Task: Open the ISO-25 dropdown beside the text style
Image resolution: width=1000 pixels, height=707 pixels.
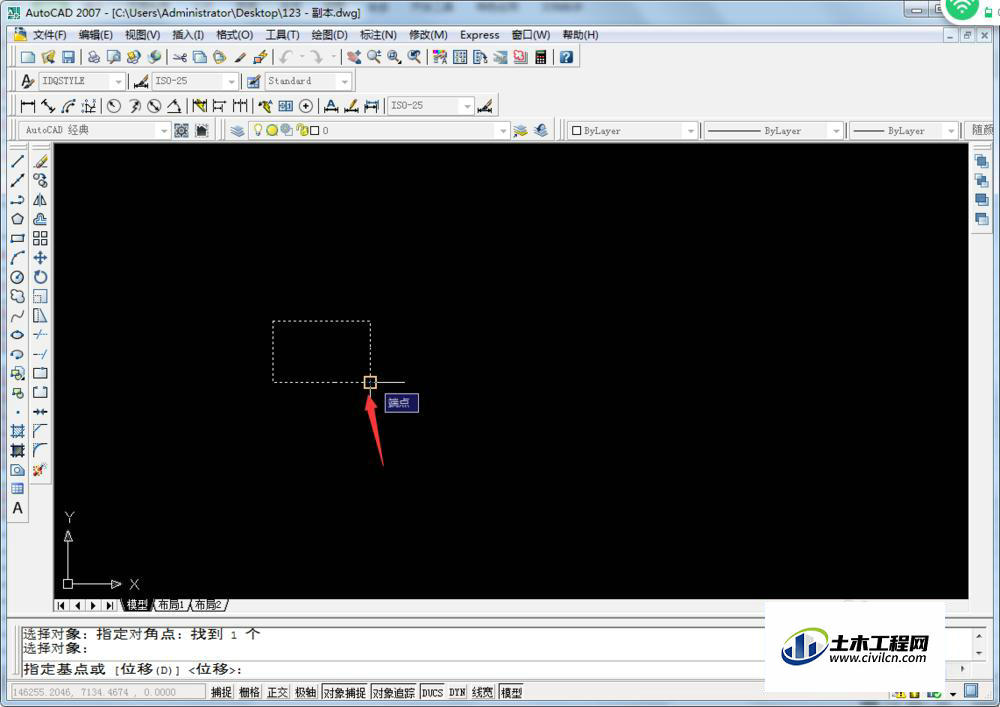Action: (x=232, y=82)
